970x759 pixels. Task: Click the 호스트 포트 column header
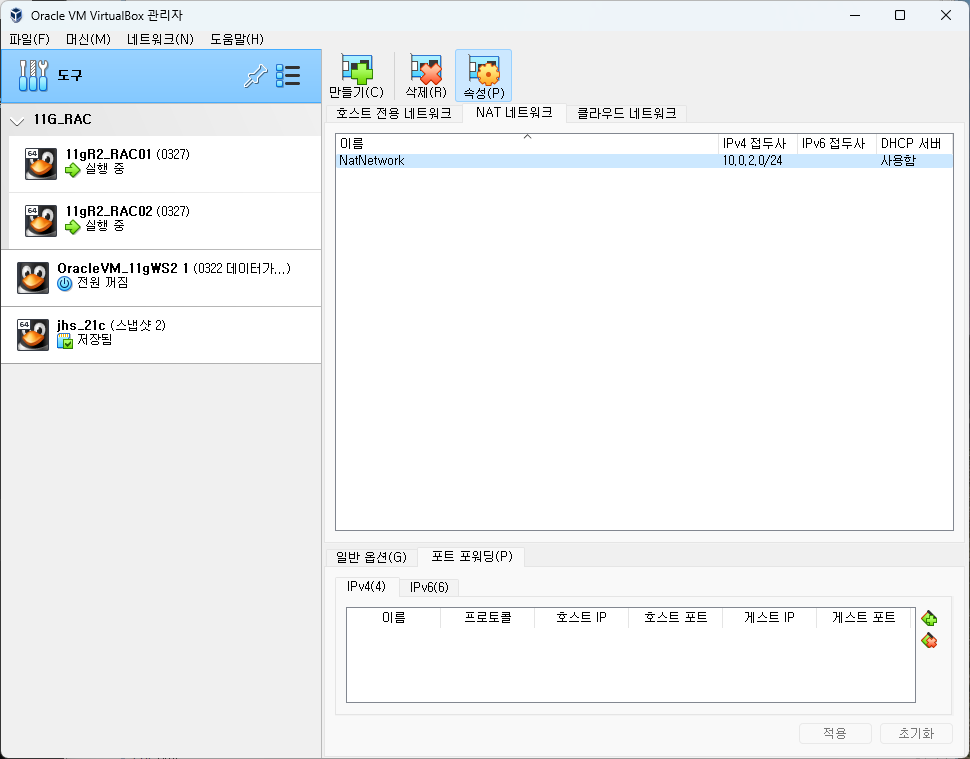point(676,617)
